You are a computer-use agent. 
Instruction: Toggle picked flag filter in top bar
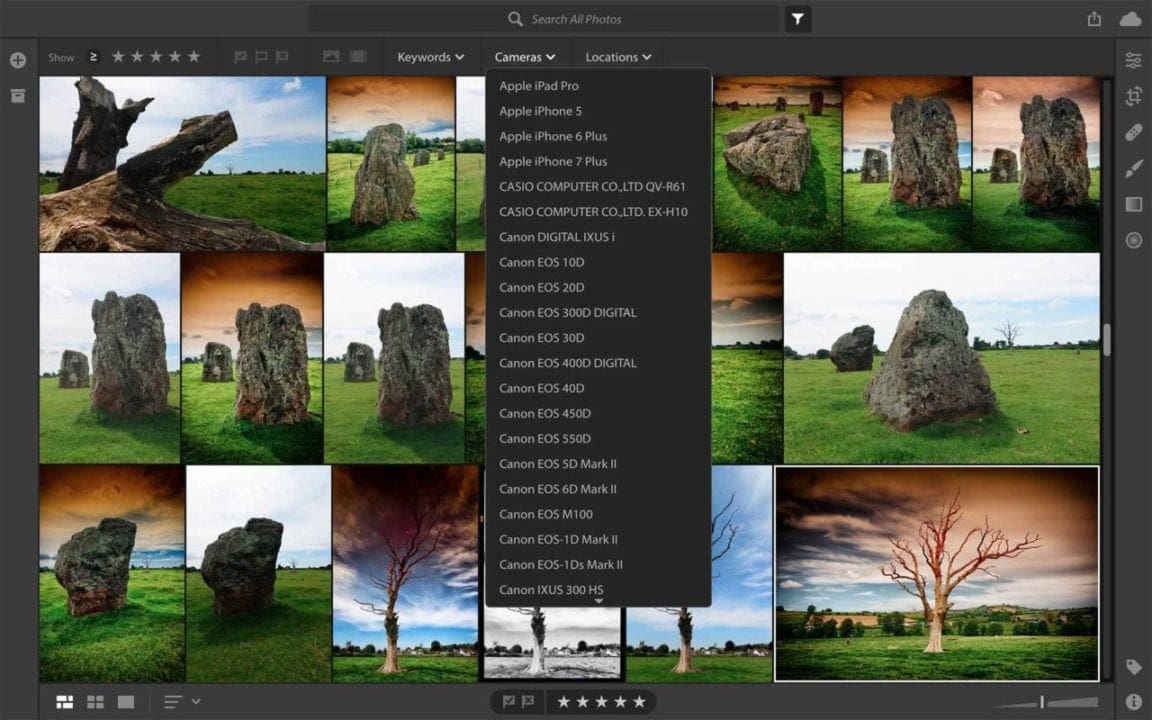[240, 57]
